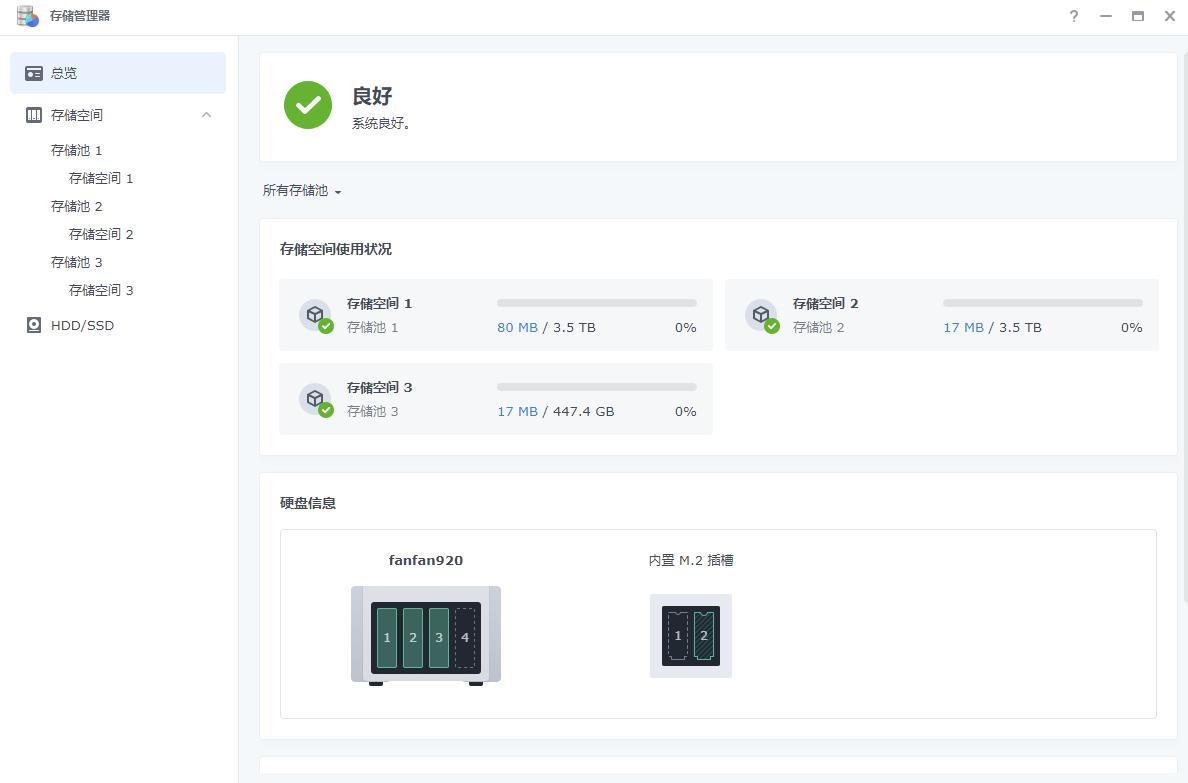Click the green health status checkmark icon

[x=307, y=105]
